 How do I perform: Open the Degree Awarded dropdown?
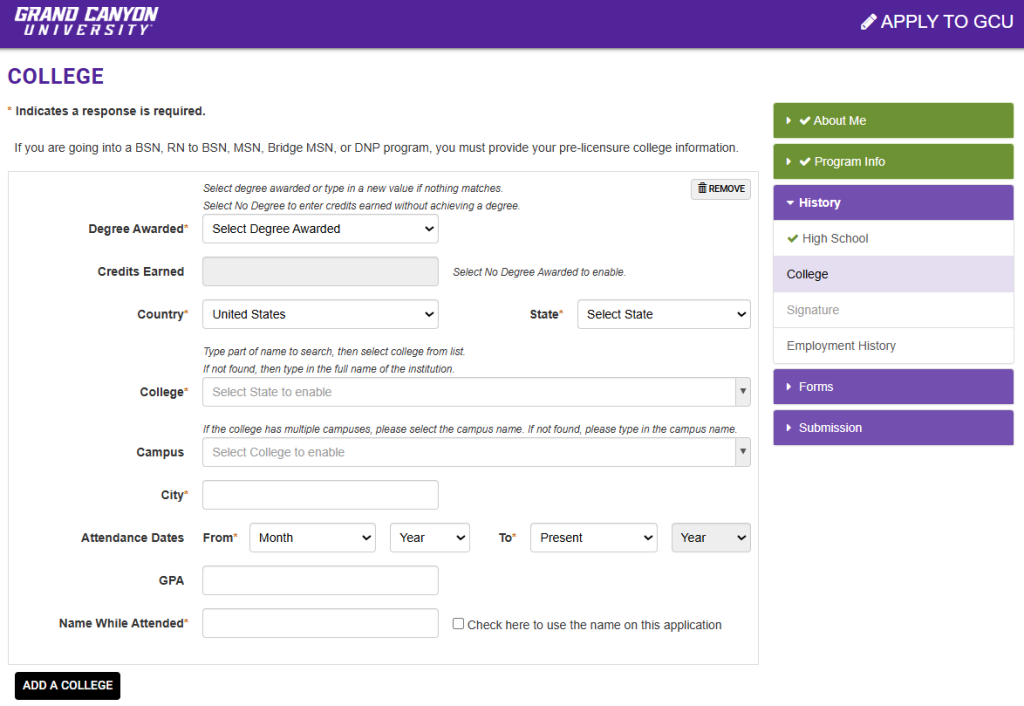click(320, 229)
